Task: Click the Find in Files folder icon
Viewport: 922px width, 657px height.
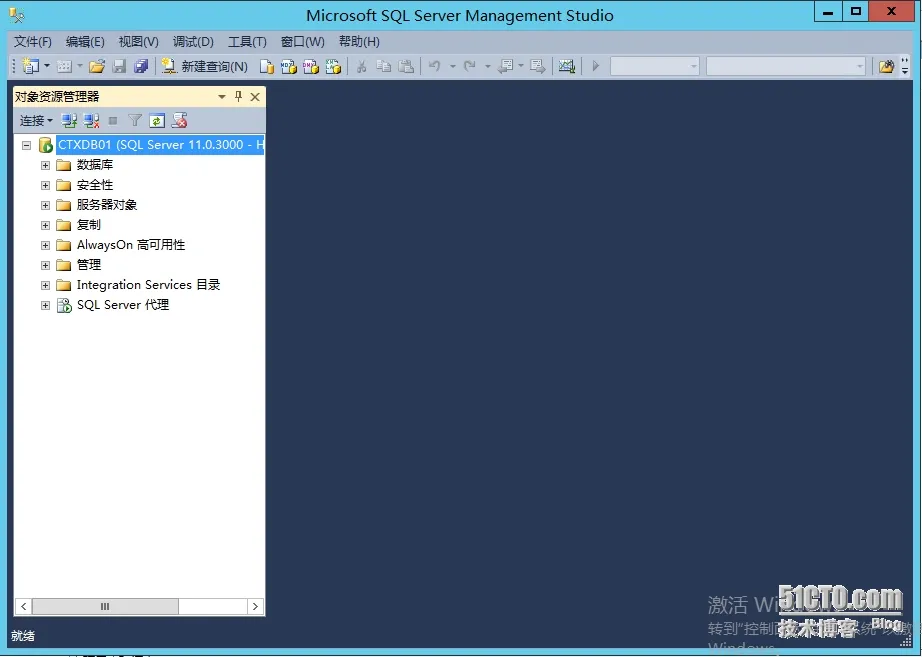Action: tap(886, 66)
